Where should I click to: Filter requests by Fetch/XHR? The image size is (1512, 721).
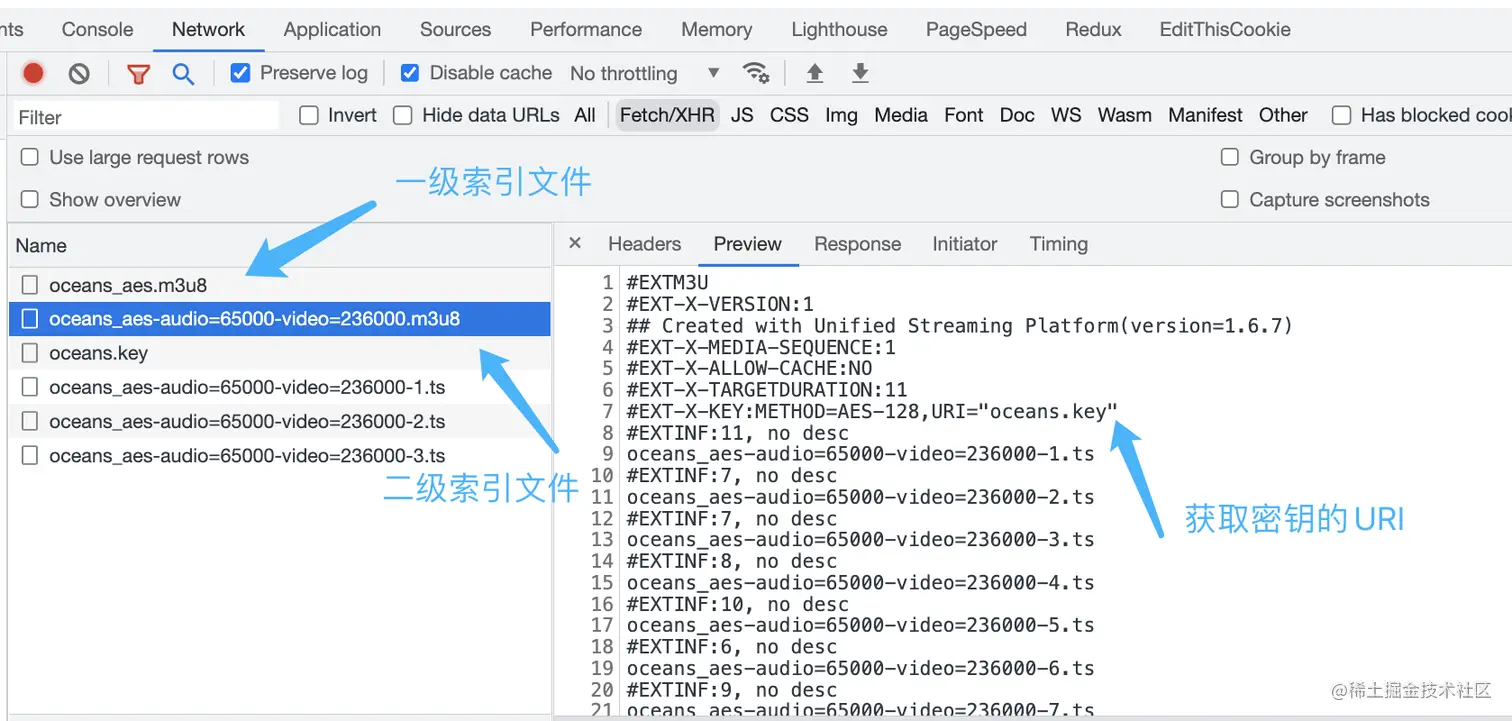click(667, 115)
